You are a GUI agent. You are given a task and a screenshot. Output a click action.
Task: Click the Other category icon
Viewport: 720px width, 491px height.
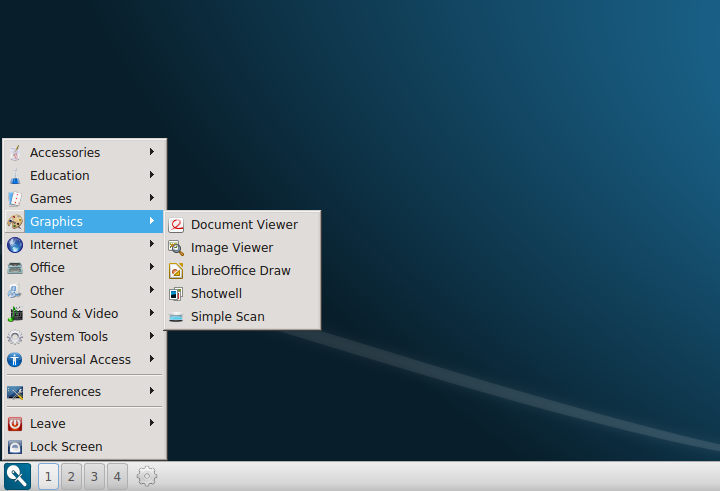(15, 290)
